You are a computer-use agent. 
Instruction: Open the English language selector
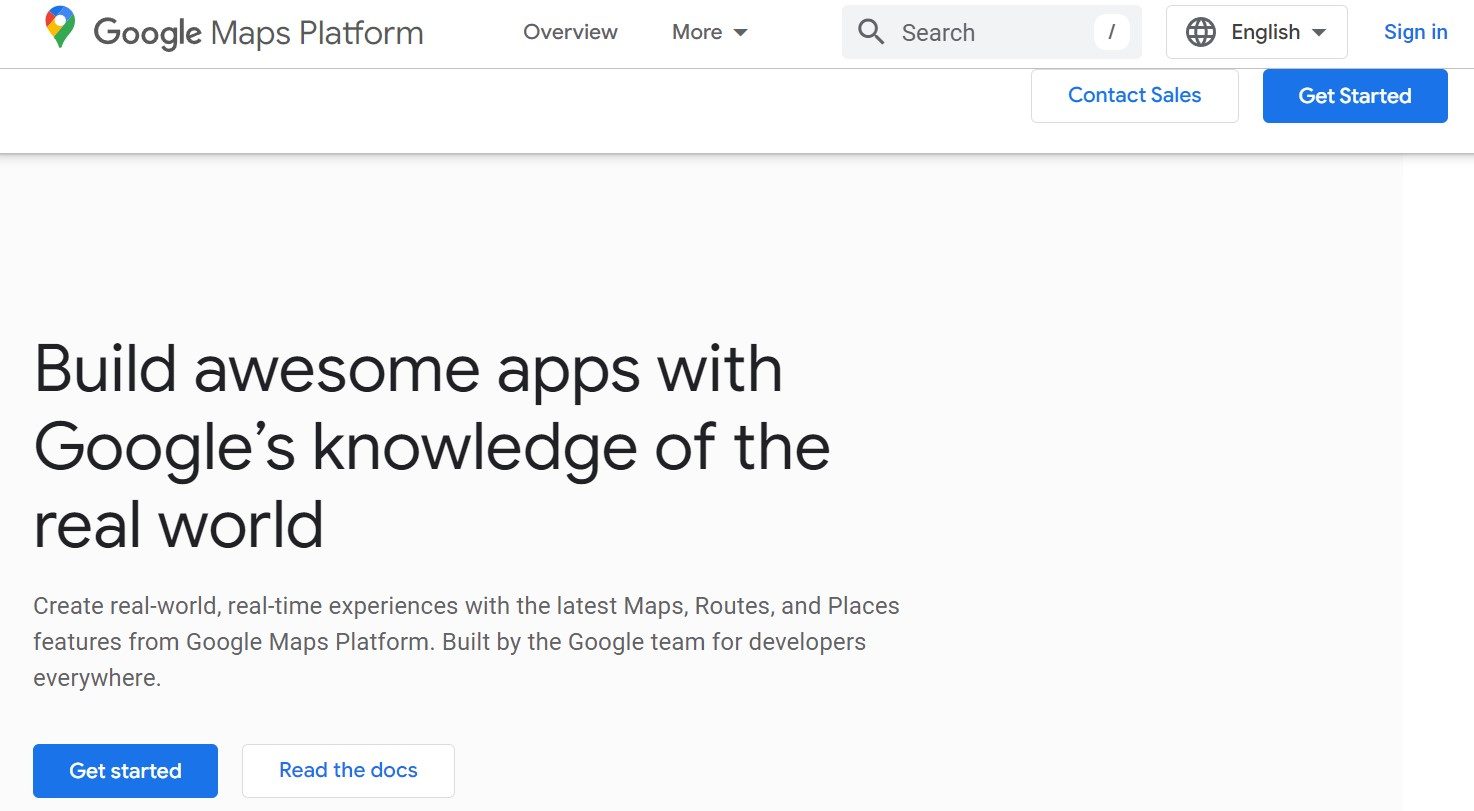point(1257,32)
